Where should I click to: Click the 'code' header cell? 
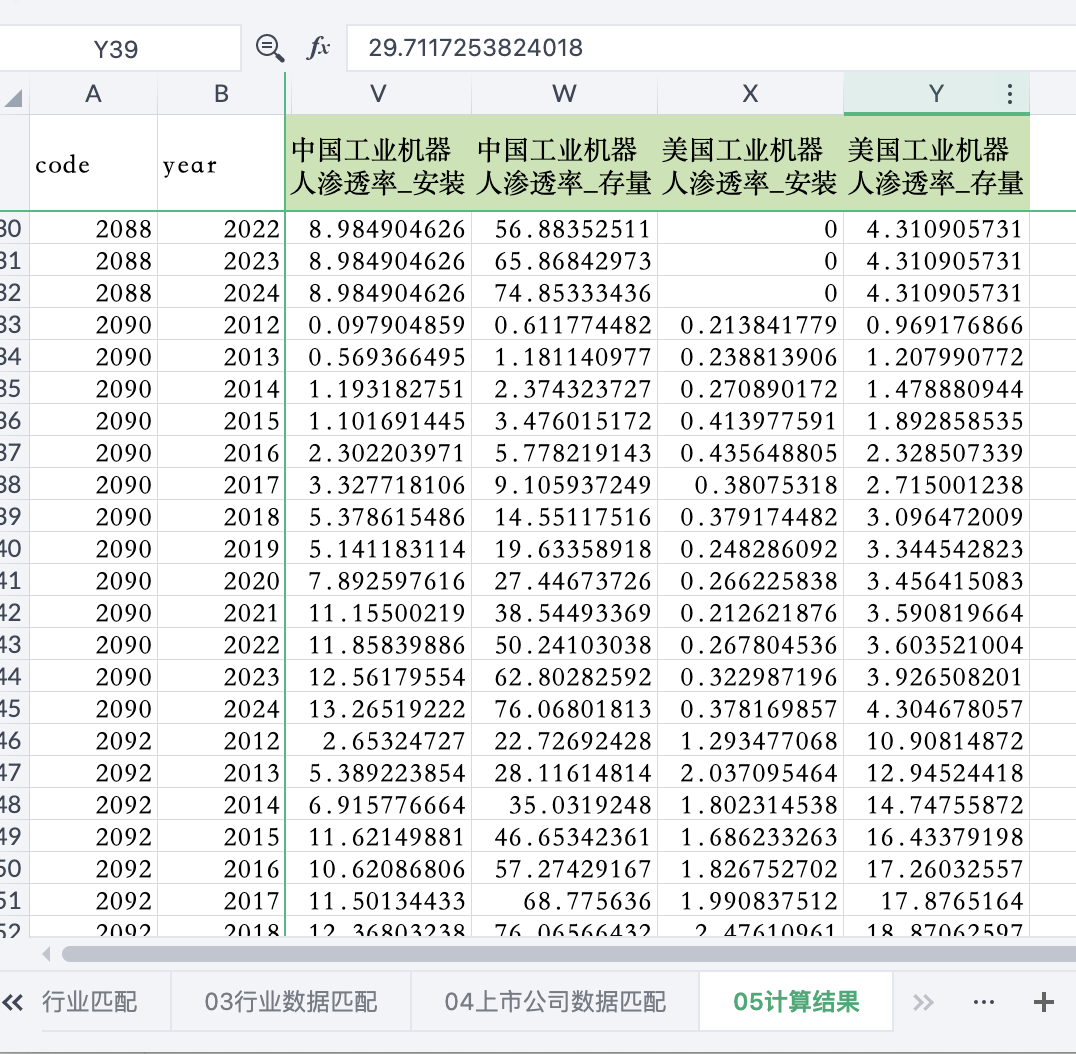[x=93, y=163]
